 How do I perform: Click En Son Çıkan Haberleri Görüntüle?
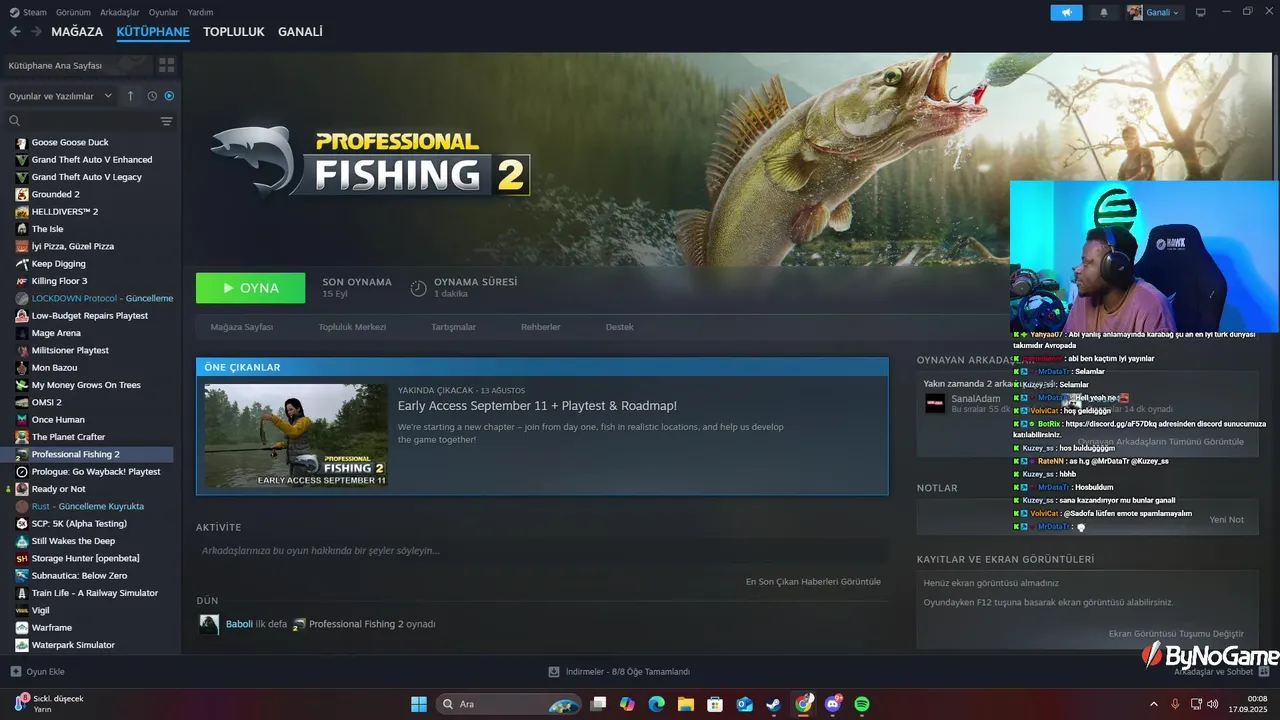click(x=813, y=582)
